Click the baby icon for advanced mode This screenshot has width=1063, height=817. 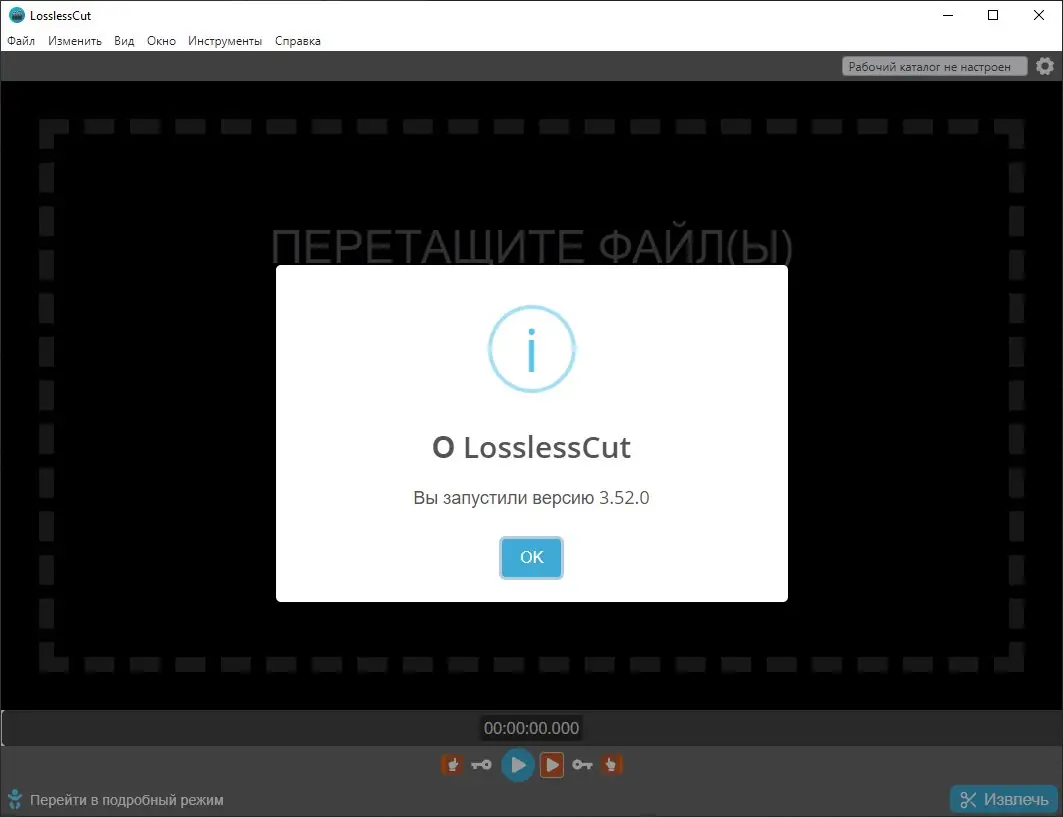point(15,799)
